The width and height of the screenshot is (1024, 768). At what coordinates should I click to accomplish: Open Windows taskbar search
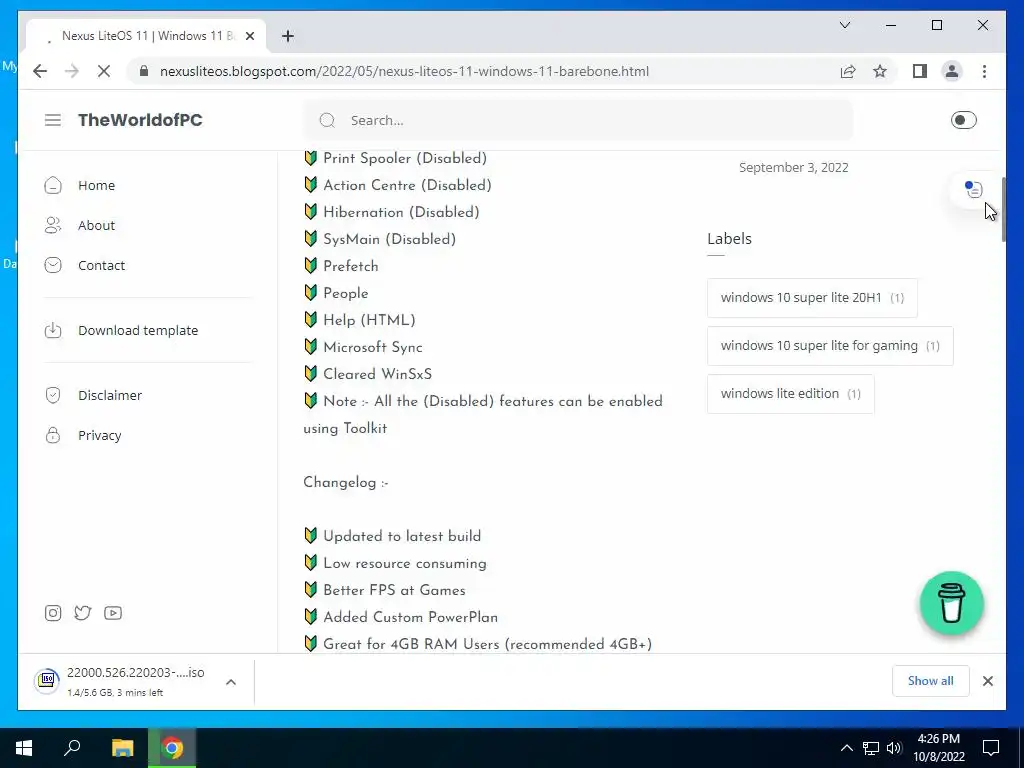(x=72, y=748)
